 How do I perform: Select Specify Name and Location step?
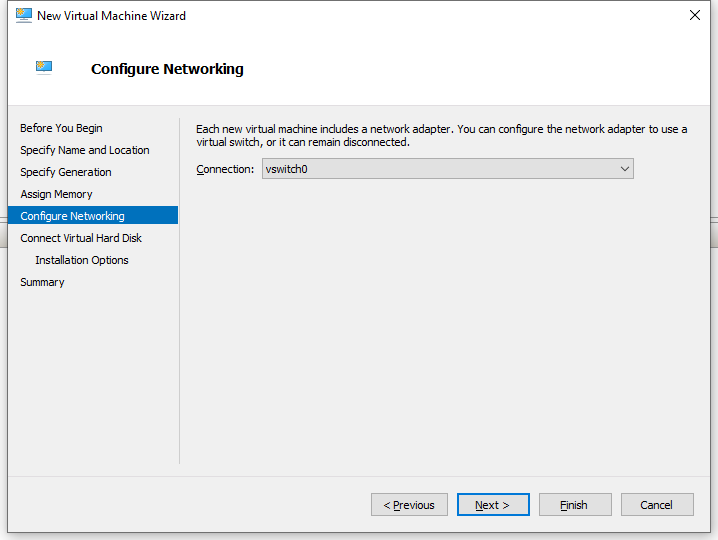click(x=85, y=150)
